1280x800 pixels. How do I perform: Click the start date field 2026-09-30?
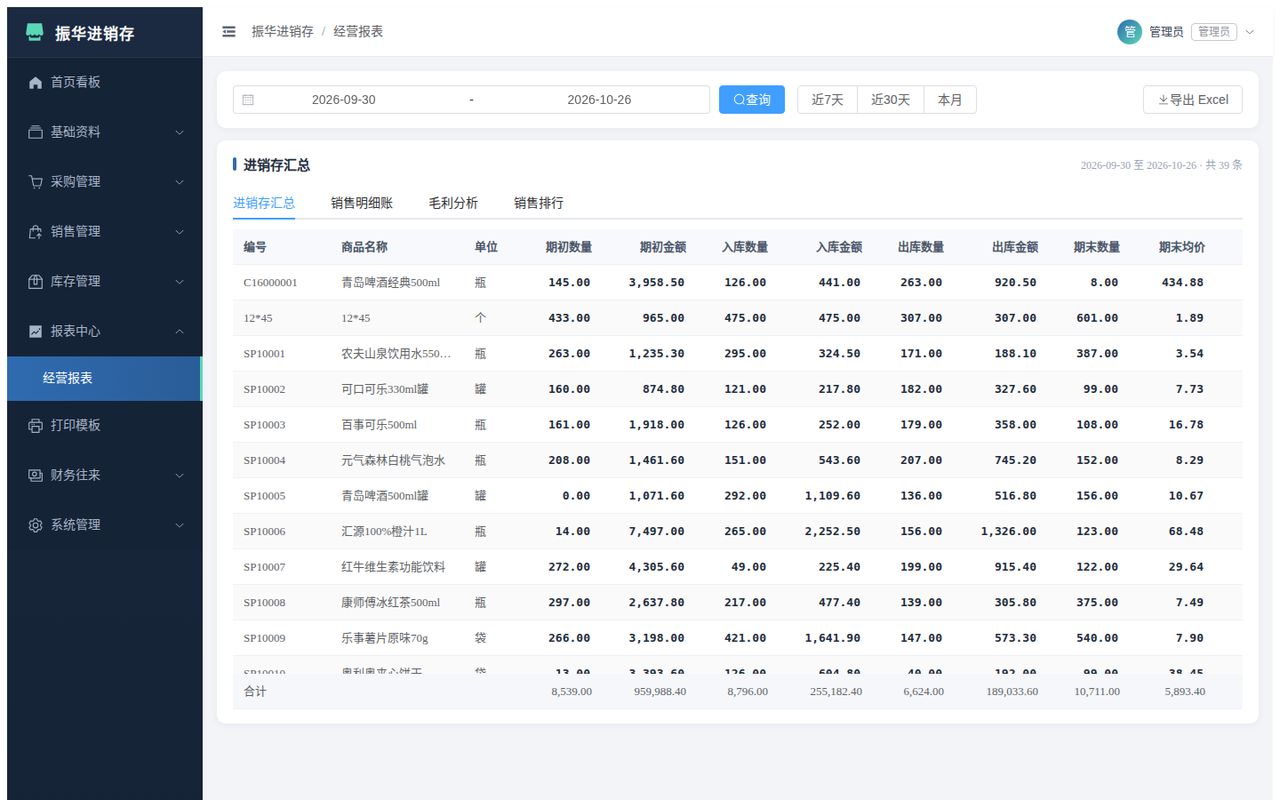[x=344, y=100]
